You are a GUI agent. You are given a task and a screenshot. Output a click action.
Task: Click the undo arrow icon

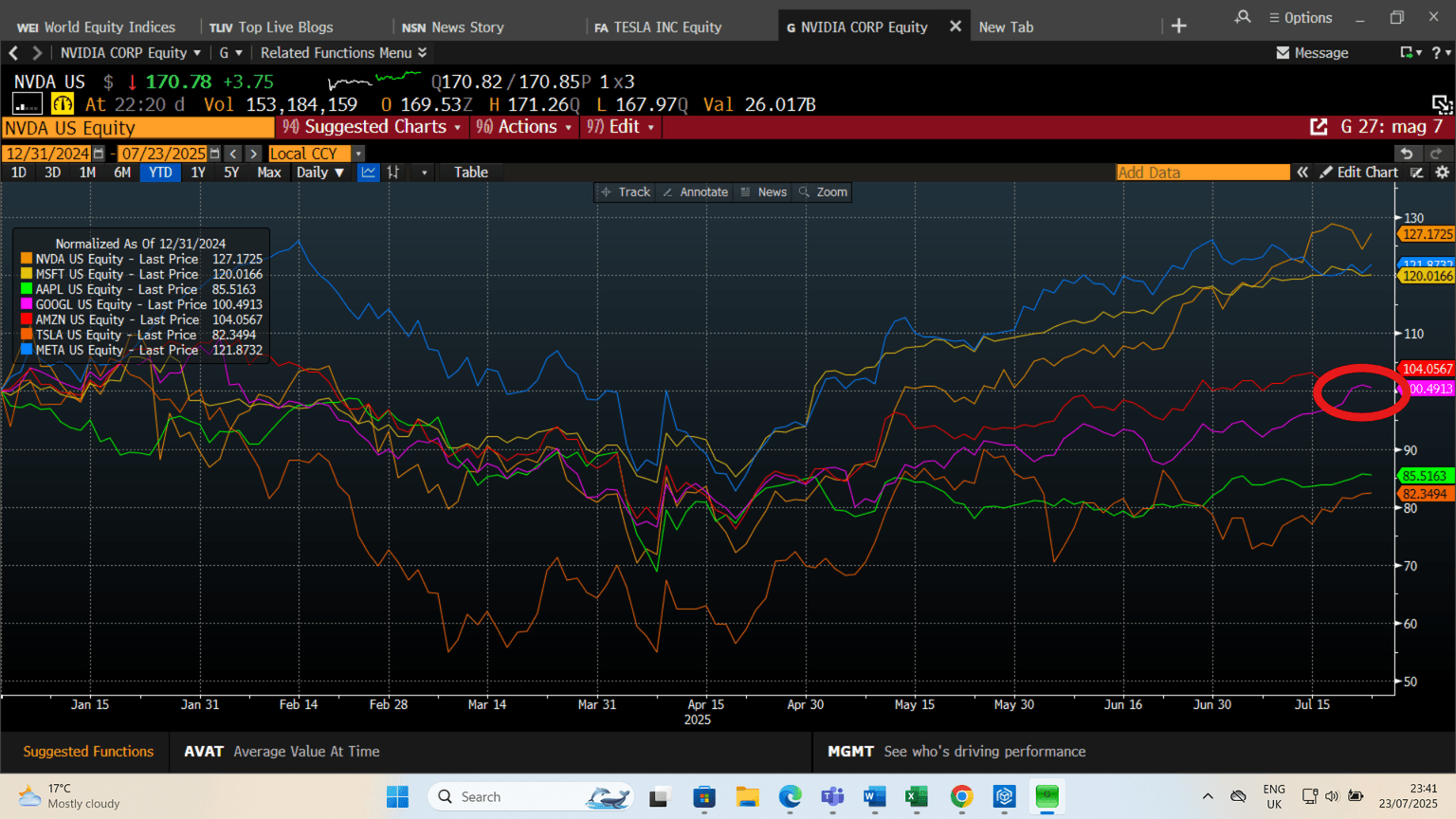click(1407, 154)
